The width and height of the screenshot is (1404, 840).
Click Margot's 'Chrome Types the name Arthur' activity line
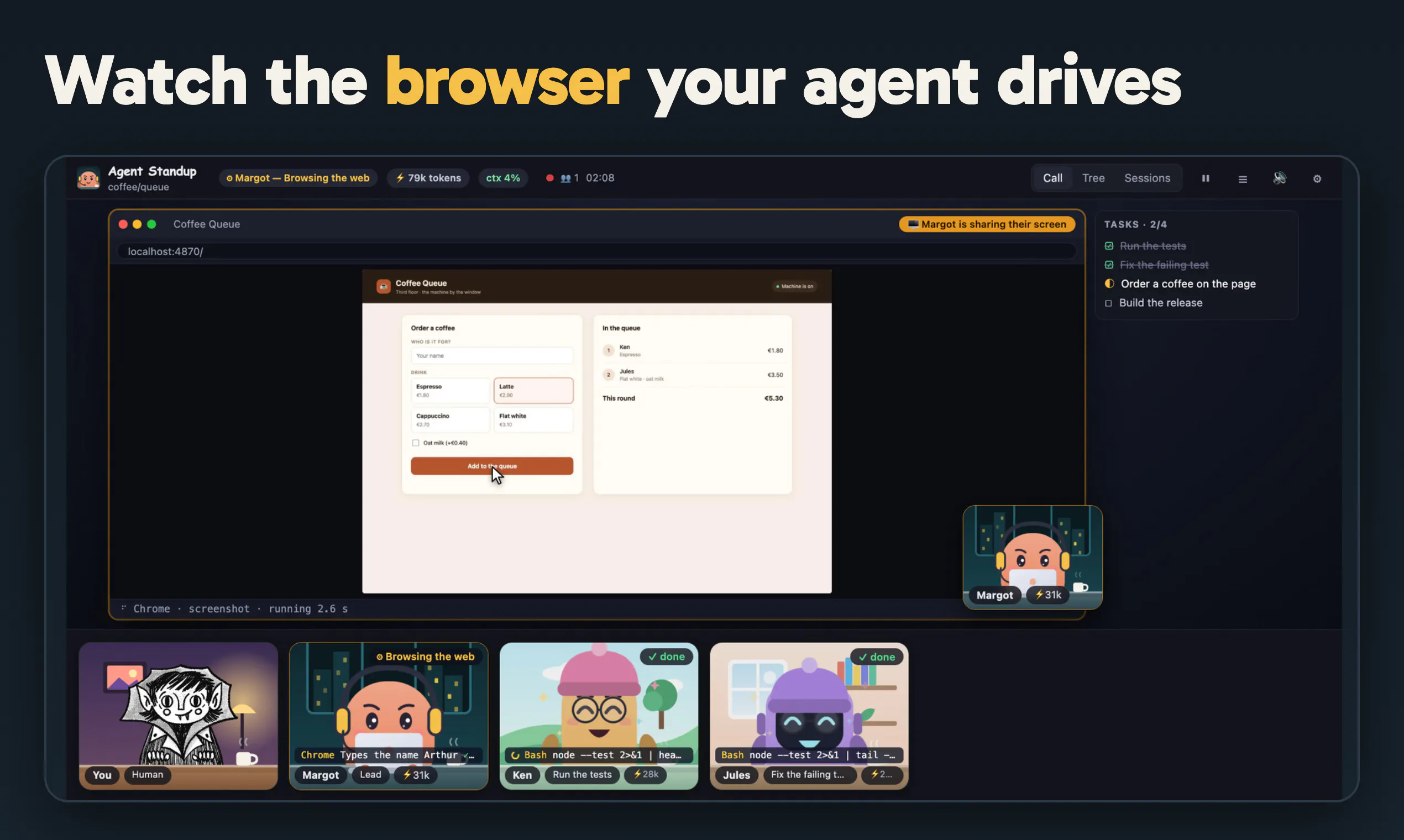(388, 755)
